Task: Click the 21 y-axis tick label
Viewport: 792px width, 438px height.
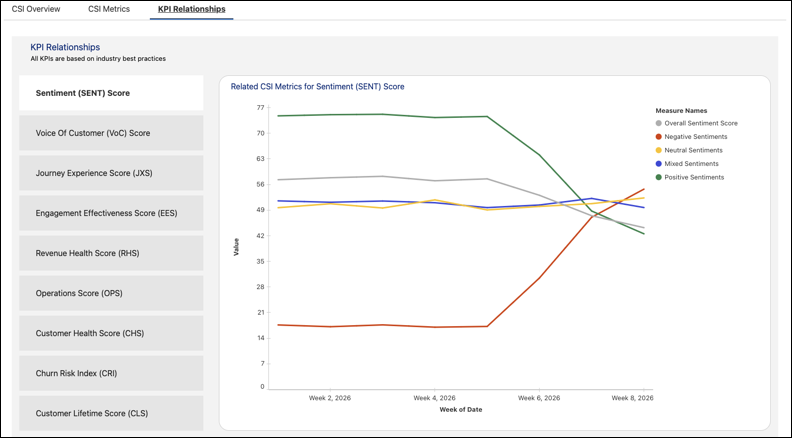Action: 261,313
